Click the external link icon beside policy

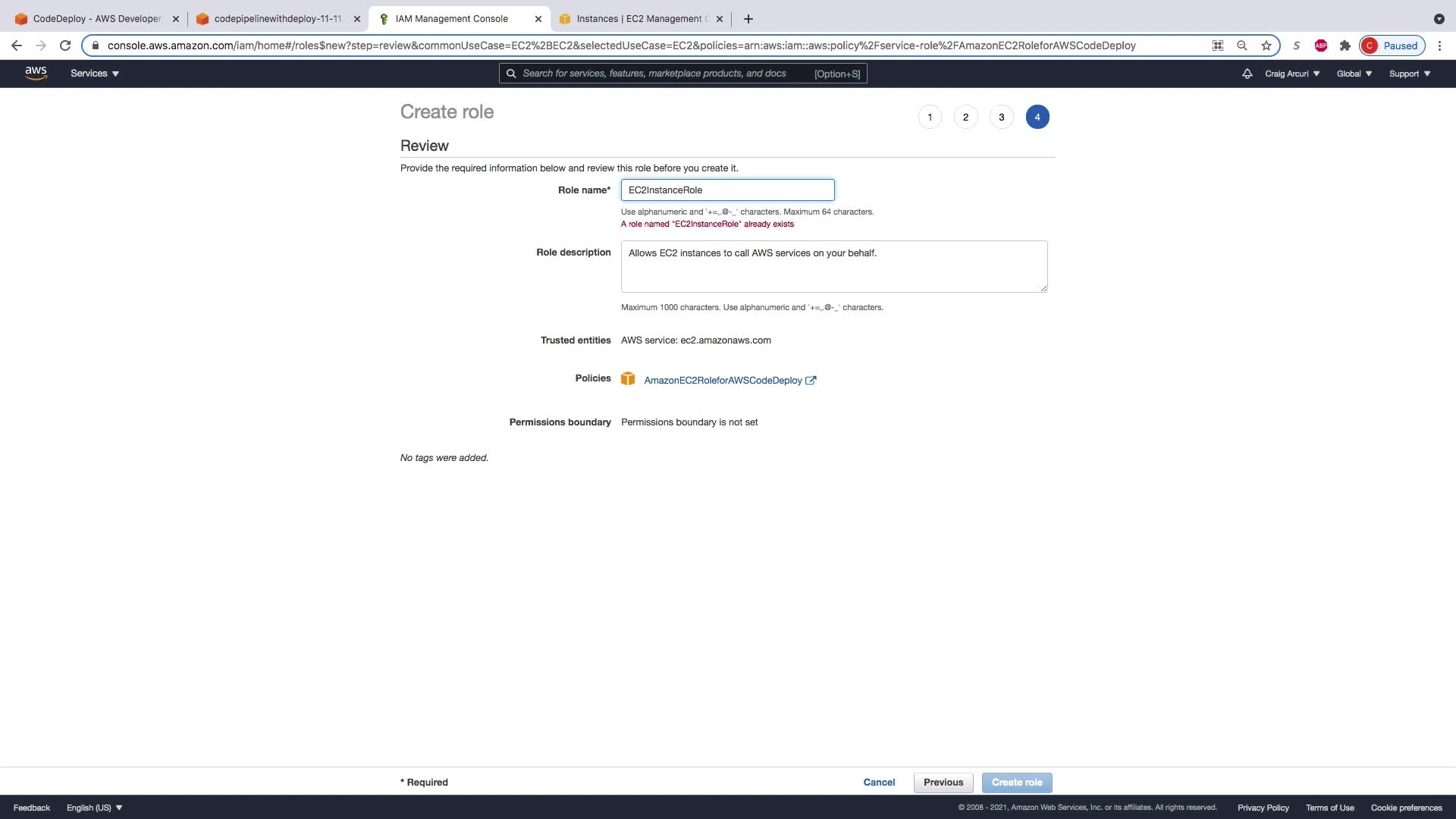[811, 381]
